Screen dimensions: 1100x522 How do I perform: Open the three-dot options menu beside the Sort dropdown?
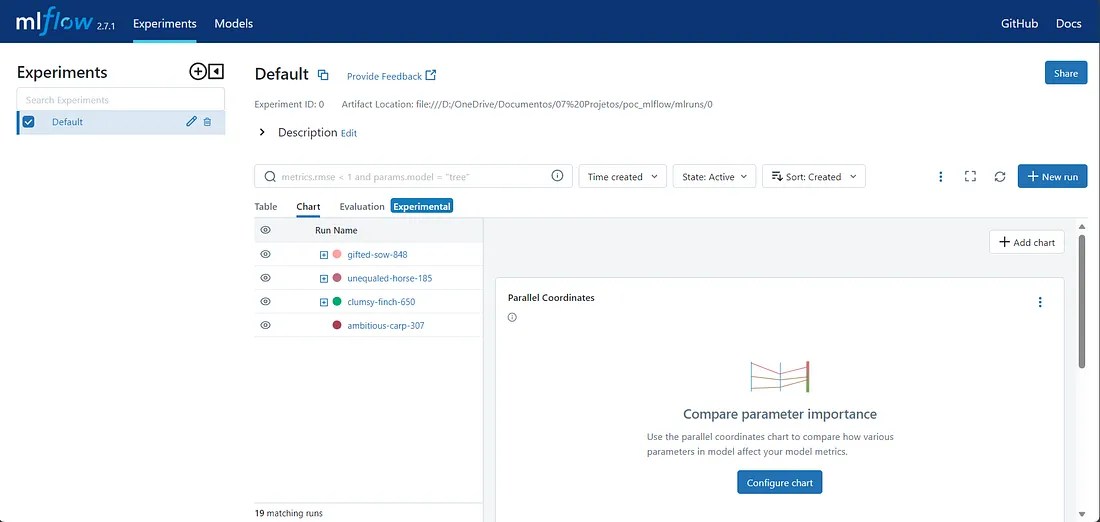pos(941,177)
